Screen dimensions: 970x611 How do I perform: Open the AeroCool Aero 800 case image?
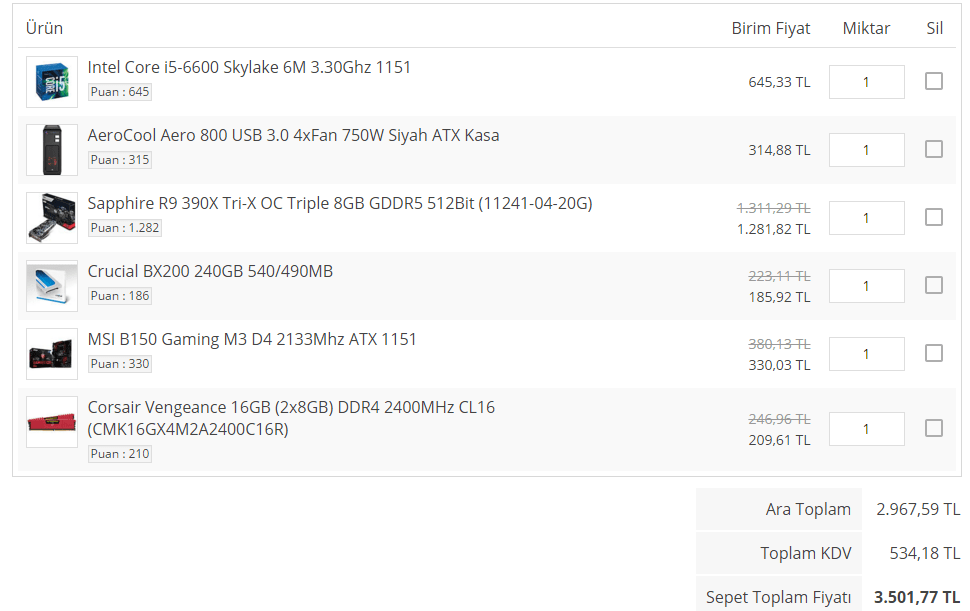(x=52, y=150)
